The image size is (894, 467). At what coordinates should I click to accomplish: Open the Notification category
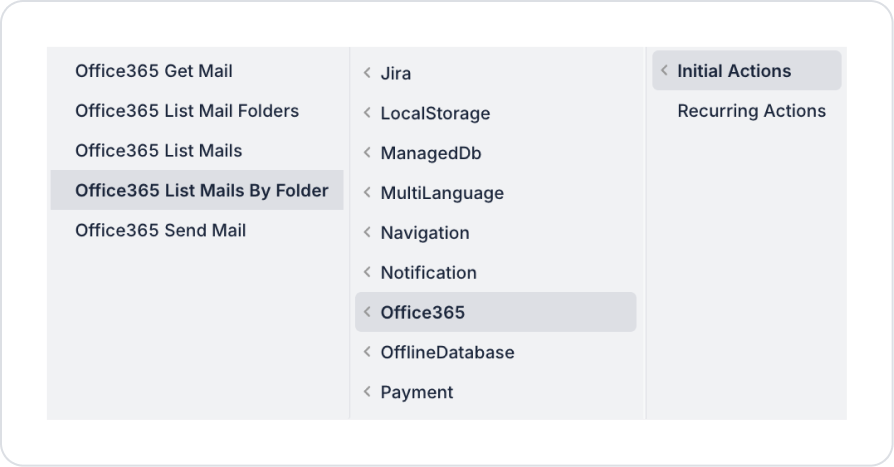[x=495, y=273]
